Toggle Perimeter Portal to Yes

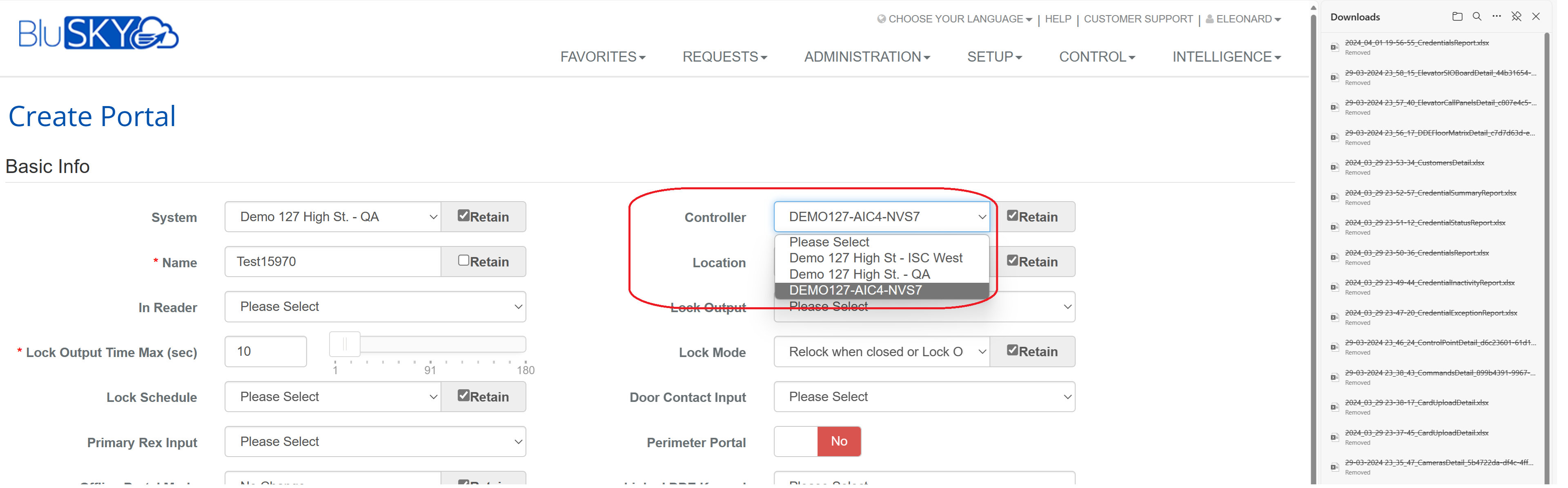click(796, 441)
